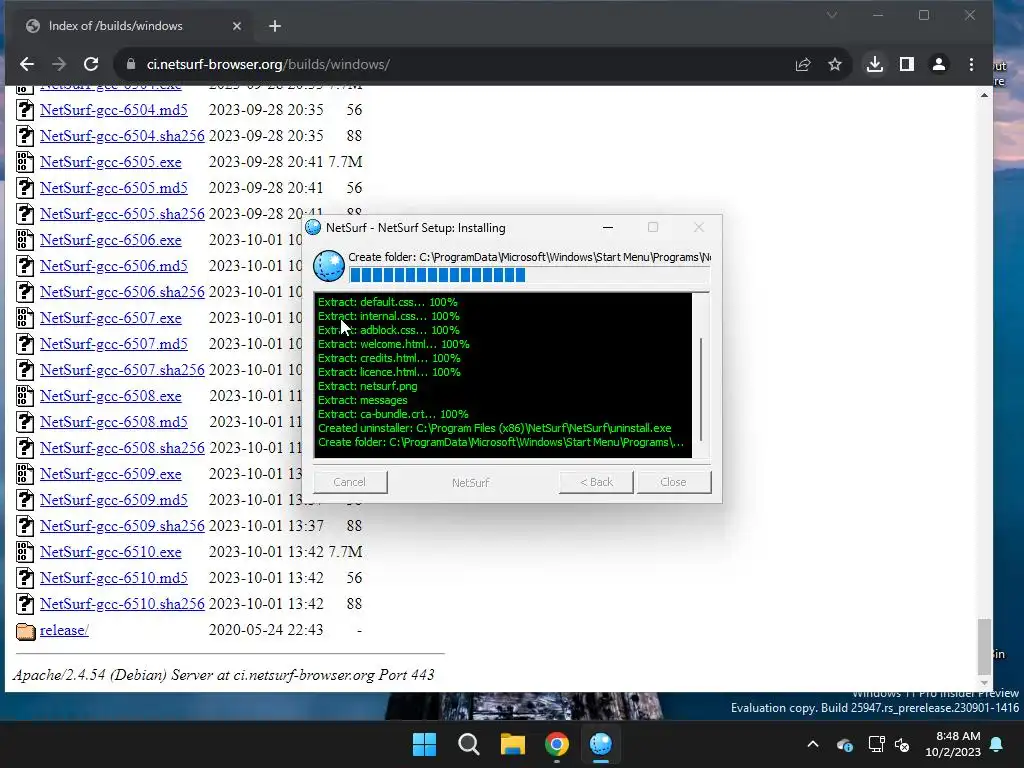Click the NetSurf globe logo in installer

(329, 266)
